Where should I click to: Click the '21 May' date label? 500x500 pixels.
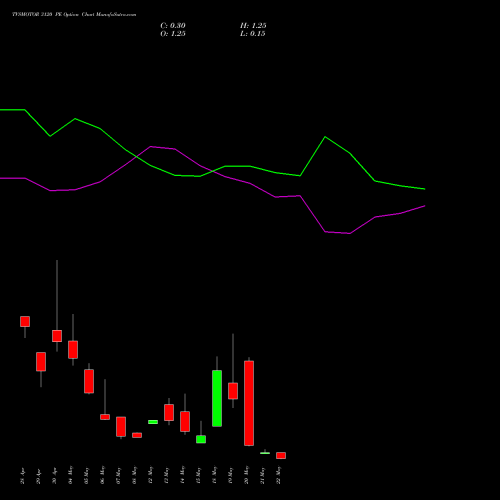click(x=262, y=475)
